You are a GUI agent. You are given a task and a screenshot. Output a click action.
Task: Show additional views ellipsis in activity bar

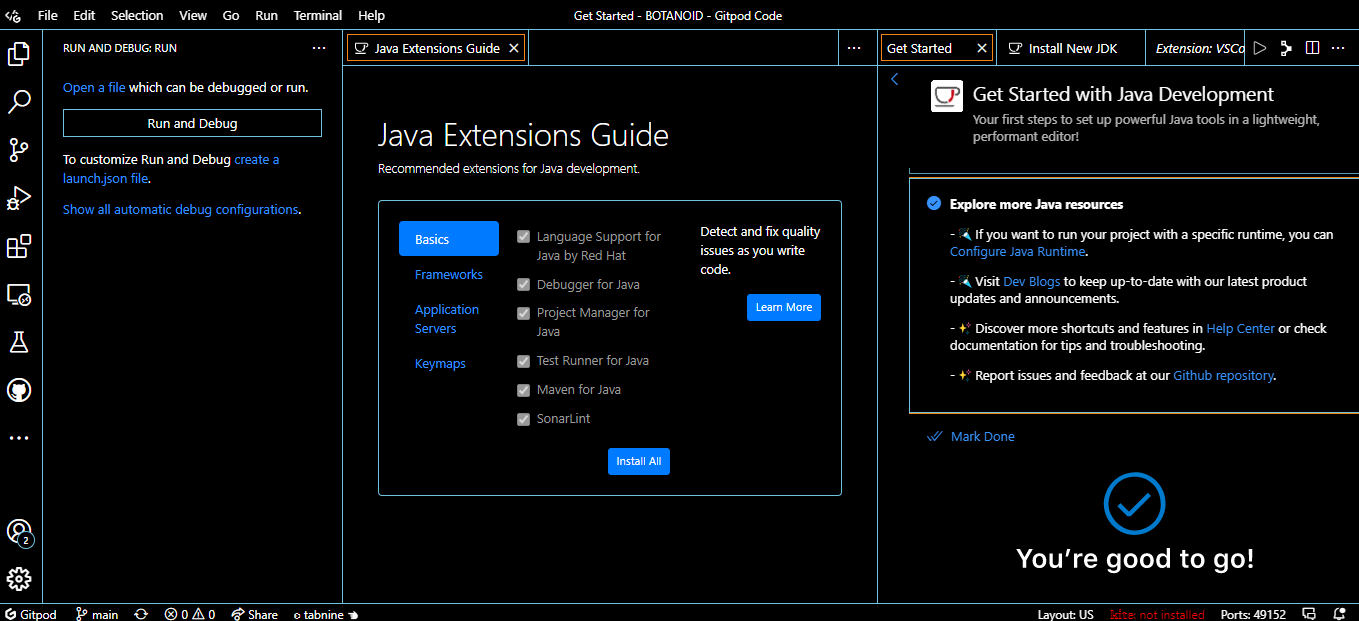19,438
